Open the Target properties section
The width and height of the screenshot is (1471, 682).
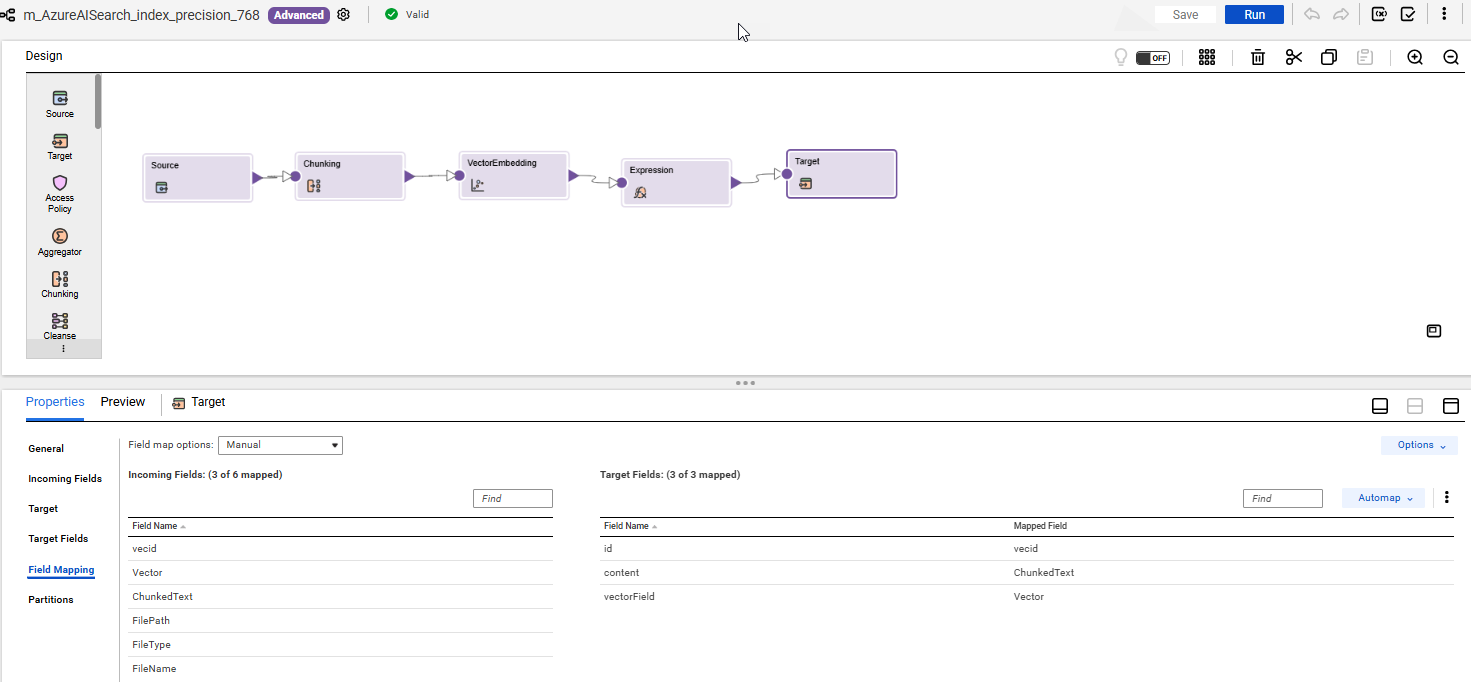[43, 509]
